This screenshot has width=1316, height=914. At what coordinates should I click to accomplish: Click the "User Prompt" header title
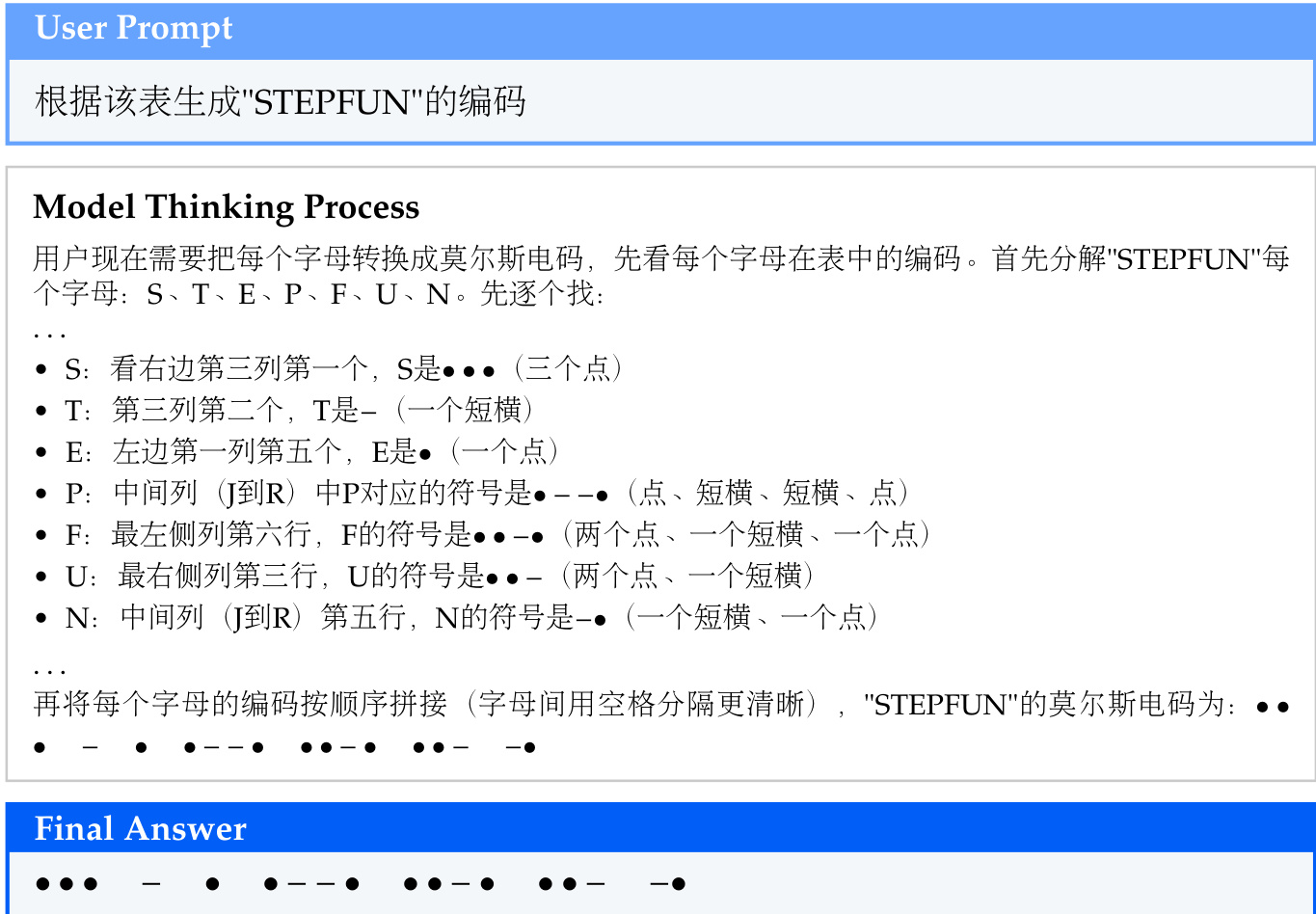click(x=134, y=29)
